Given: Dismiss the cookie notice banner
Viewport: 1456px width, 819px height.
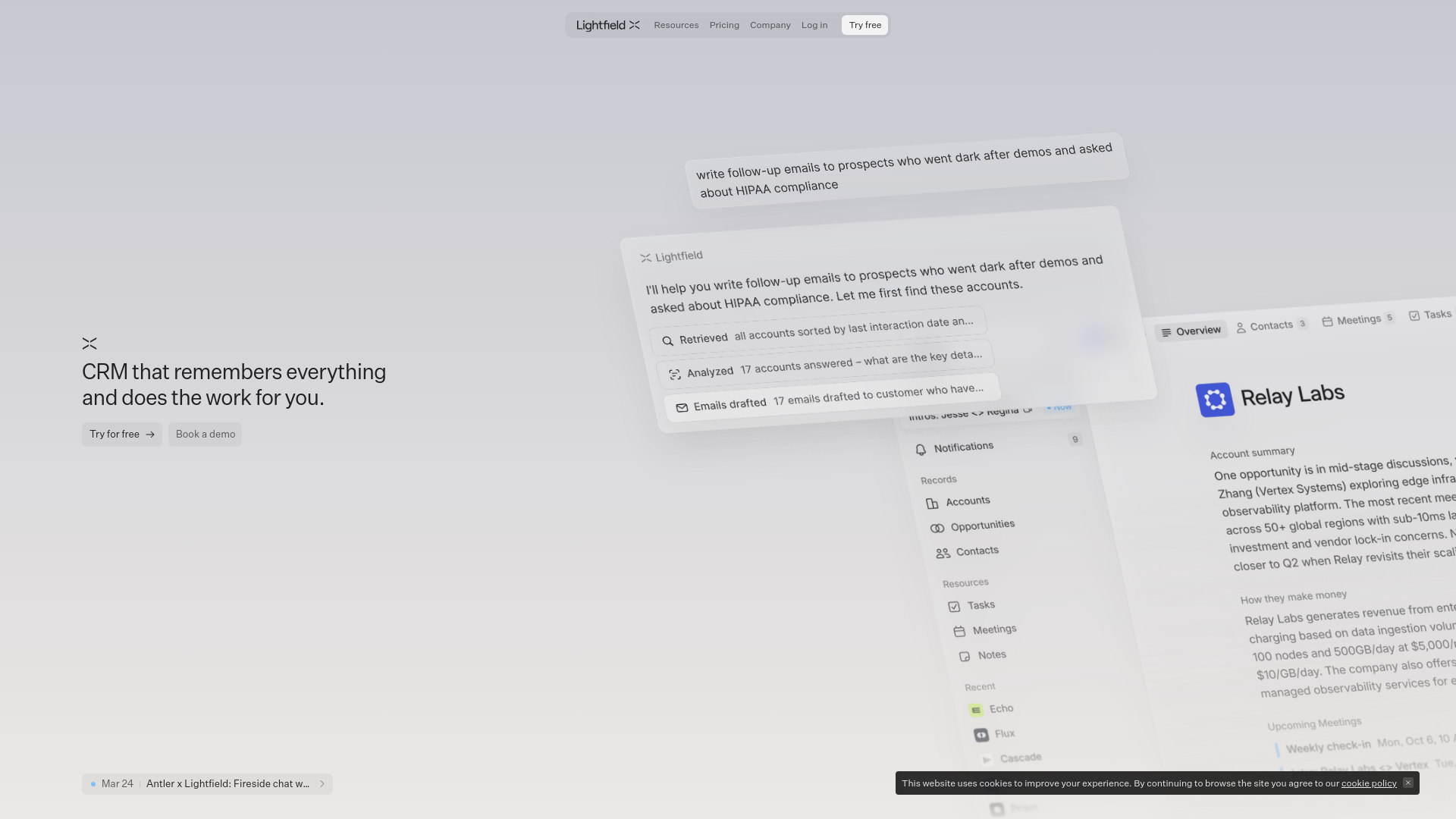Looking at the screenshot, I should 1407,783.
